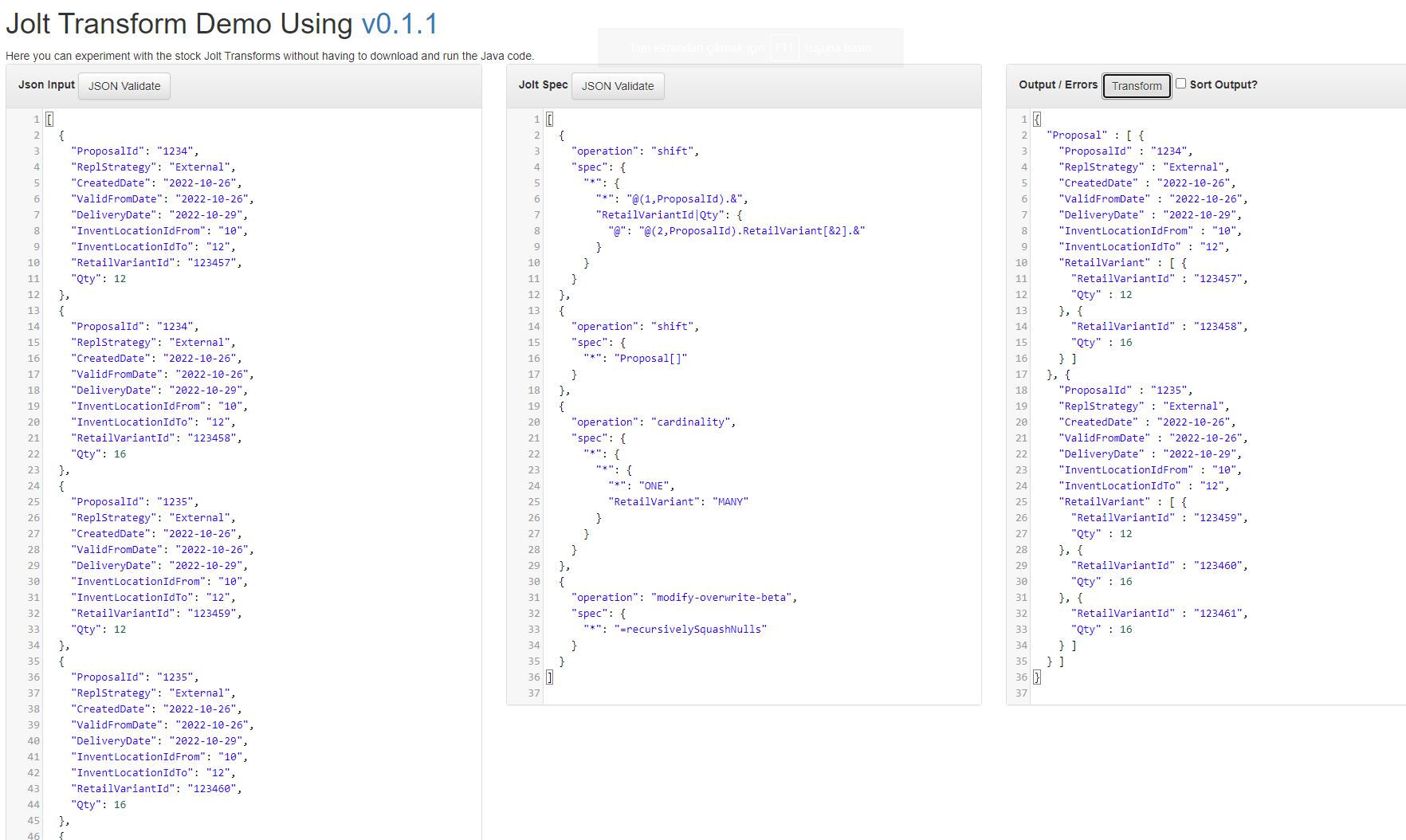Click "RetailVariantId" : "123458" in Output panel
The height and width of the screenshot is (840, 1406).
(1159, 327)
